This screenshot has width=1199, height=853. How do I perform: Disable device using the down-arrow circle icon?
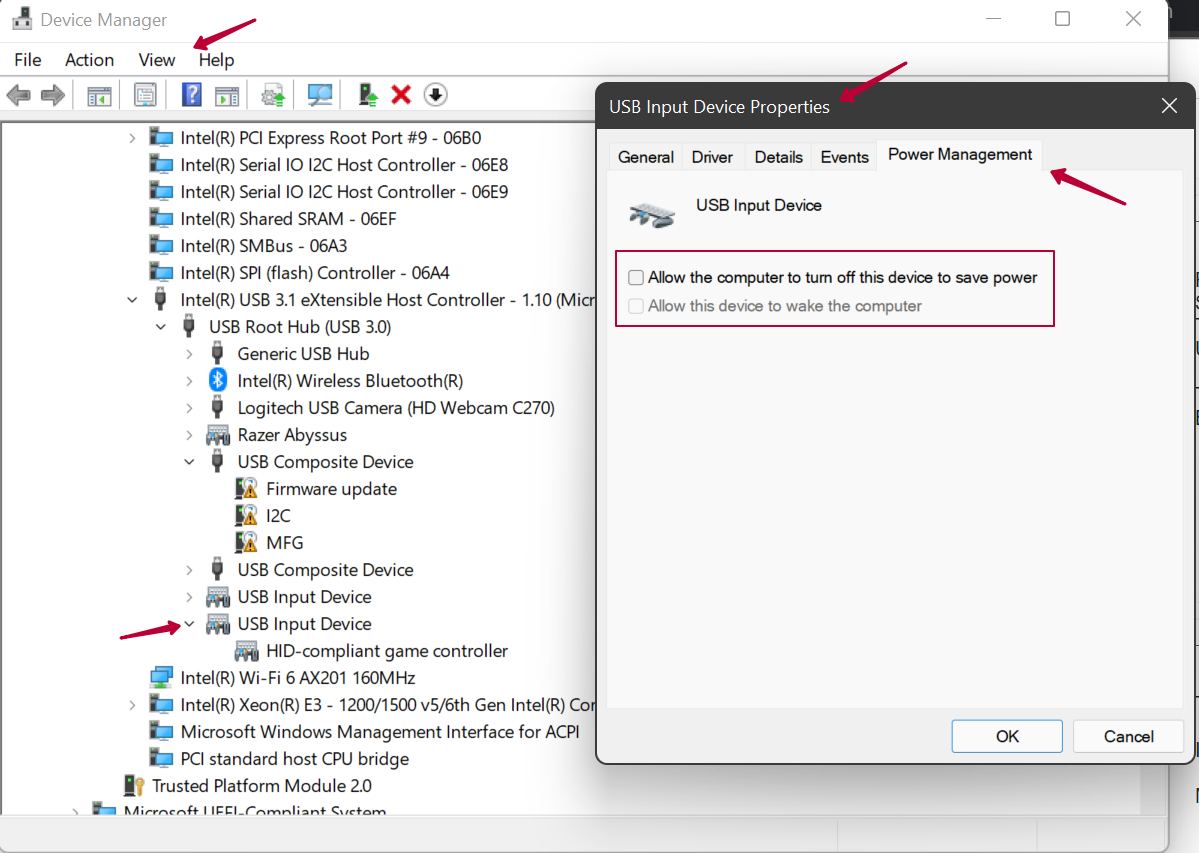tap(435, 95)
